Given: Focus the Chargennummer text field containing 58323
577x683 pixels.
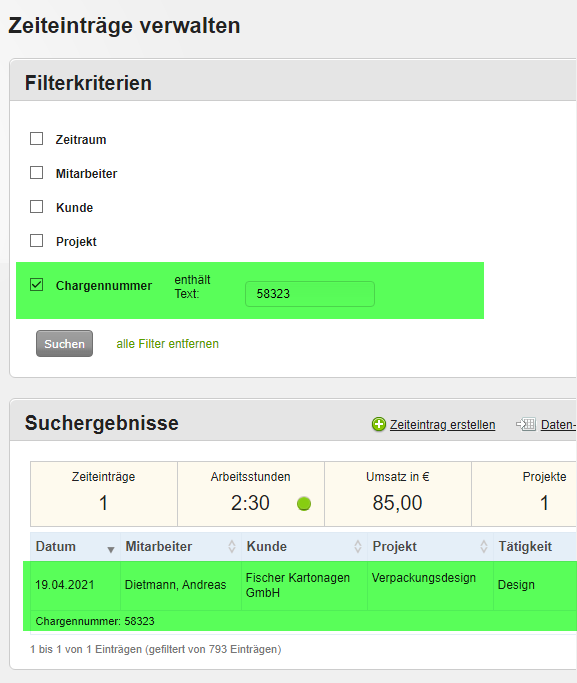Looking at the screenshot, I should [x=310, y=294].
